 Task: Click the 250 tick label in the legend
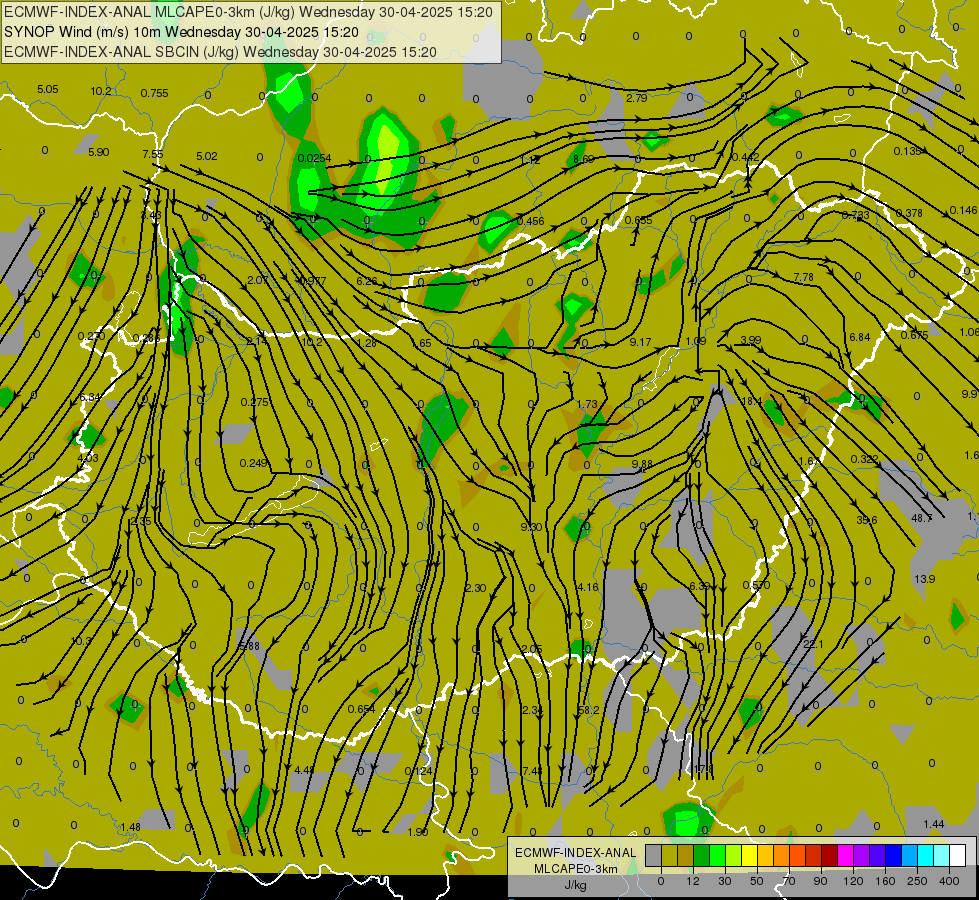tap(917, 881)
